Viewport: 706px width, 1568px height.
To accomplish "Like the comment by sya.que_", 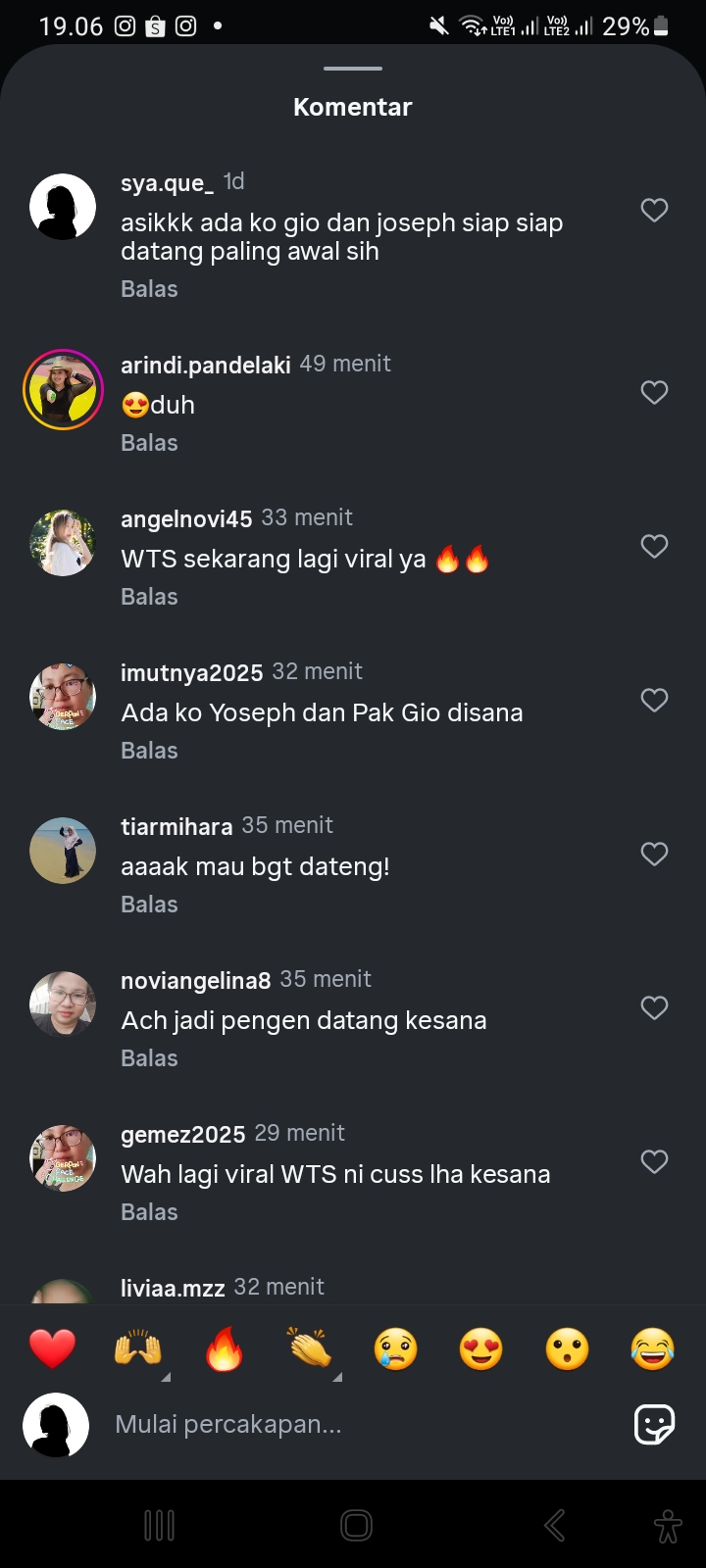I will 654,210.
